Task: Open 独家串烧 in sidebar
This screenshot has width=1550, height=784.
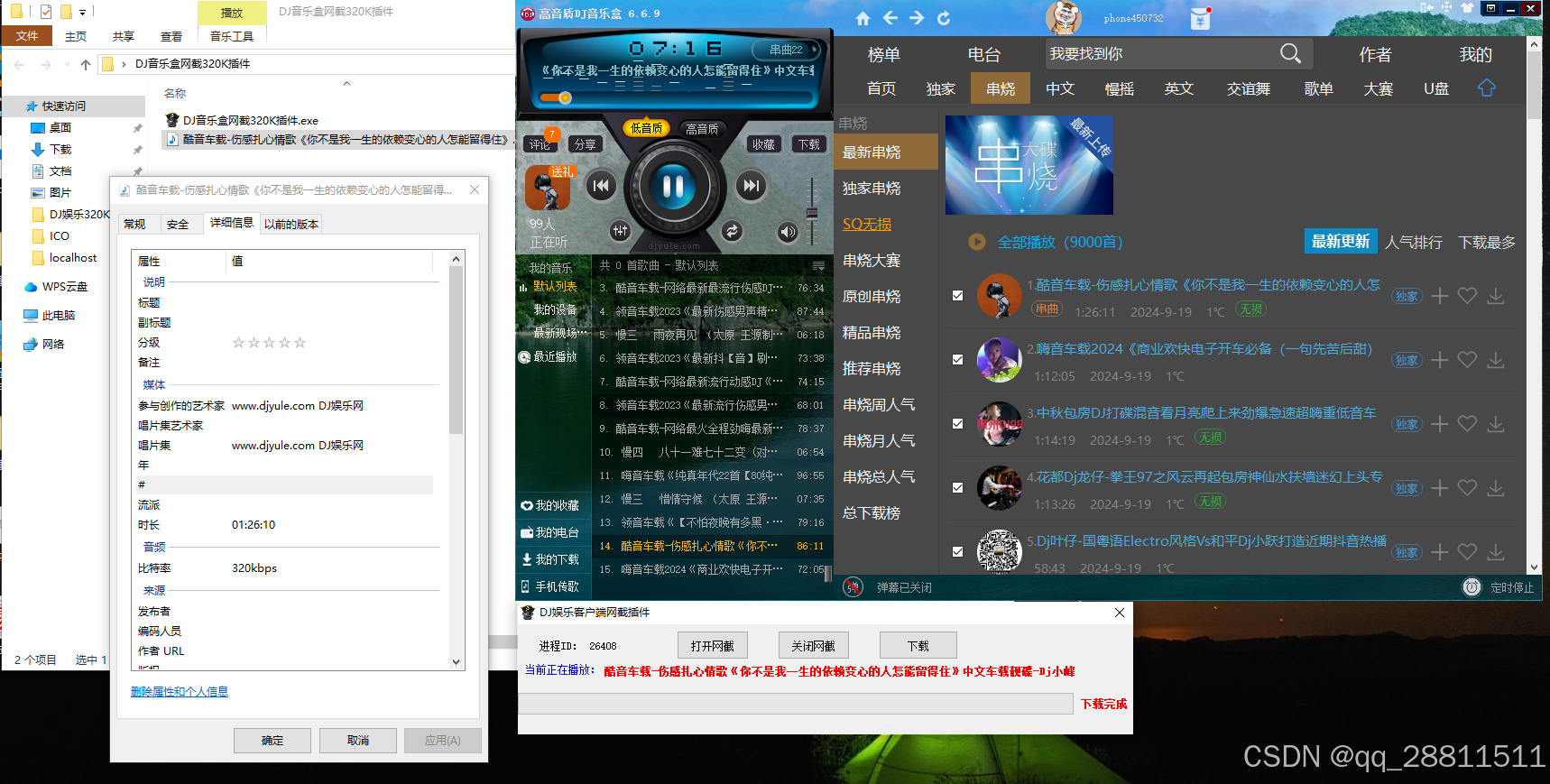Action: (x=872, y=189)
